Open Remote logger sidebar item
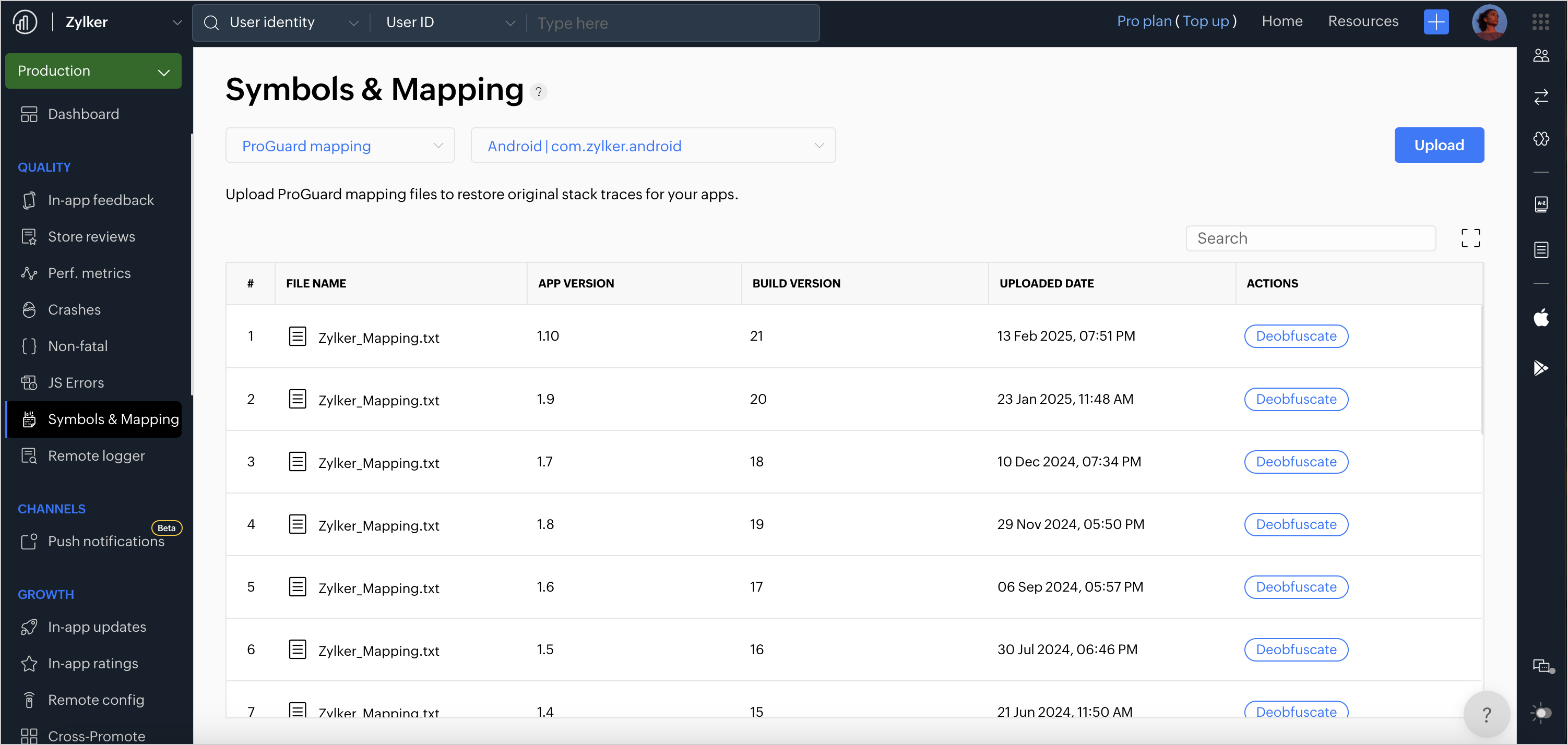Screen dimensions: 1568x745 point(96,455)
